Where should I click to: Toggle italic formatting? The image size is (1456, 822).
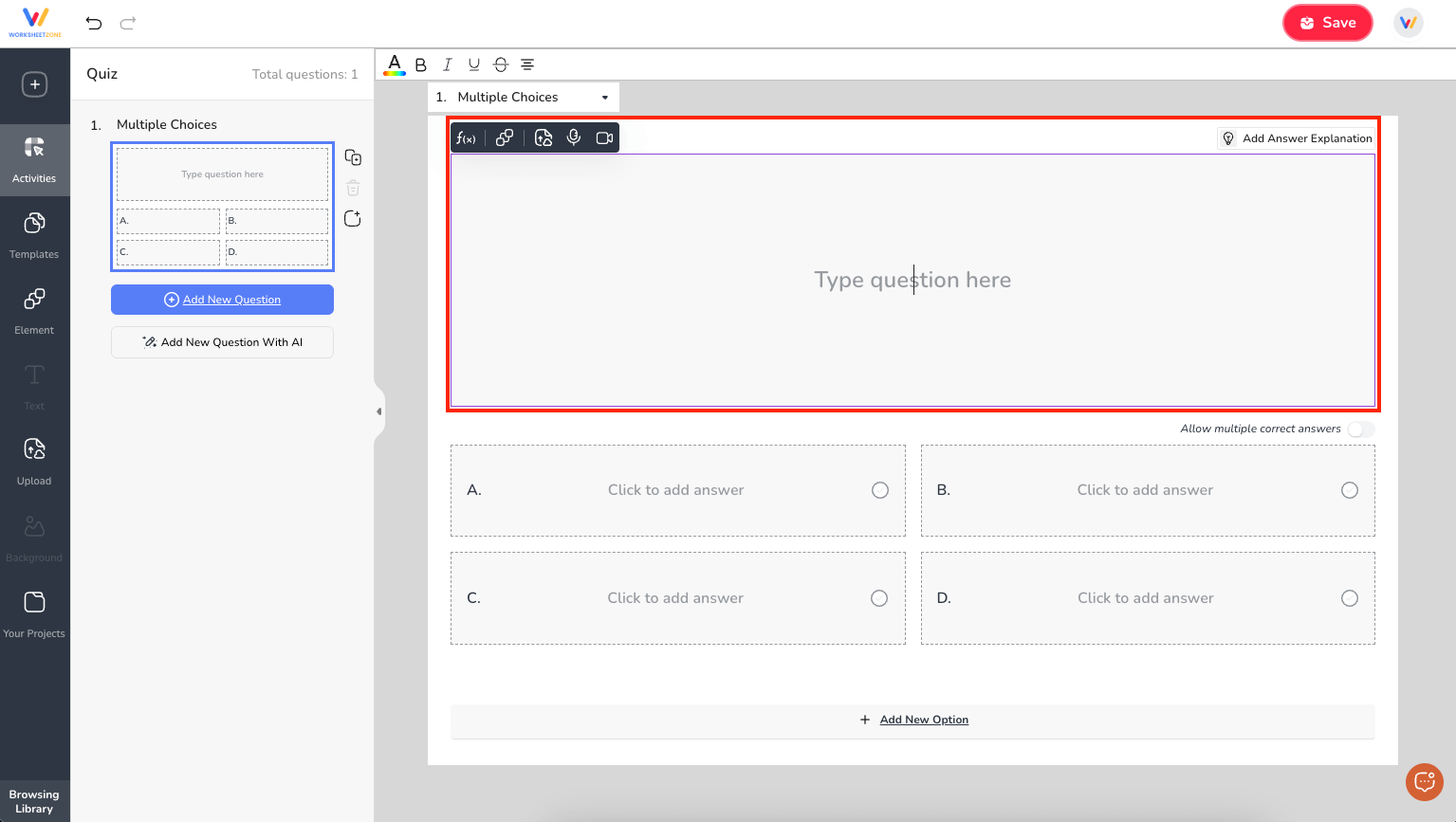[x=448, y=64]
